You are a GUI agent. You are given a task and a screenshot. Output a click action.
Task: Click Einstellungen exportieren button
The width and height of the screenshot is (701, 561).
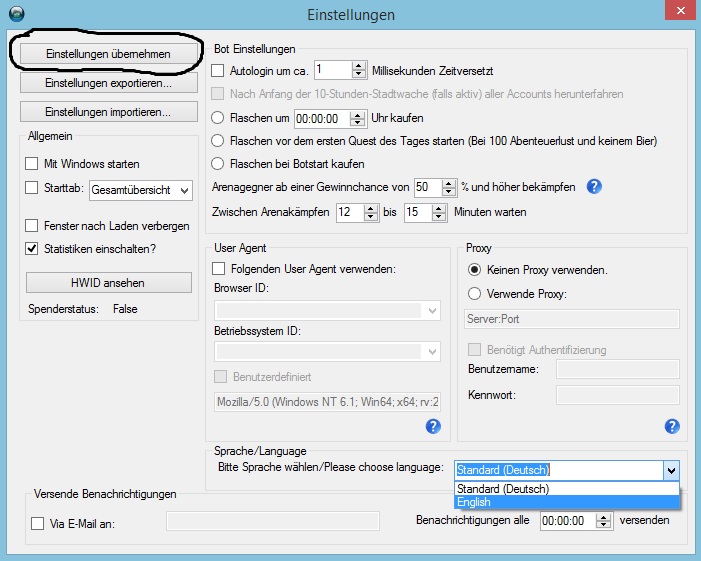pos(109,83)
